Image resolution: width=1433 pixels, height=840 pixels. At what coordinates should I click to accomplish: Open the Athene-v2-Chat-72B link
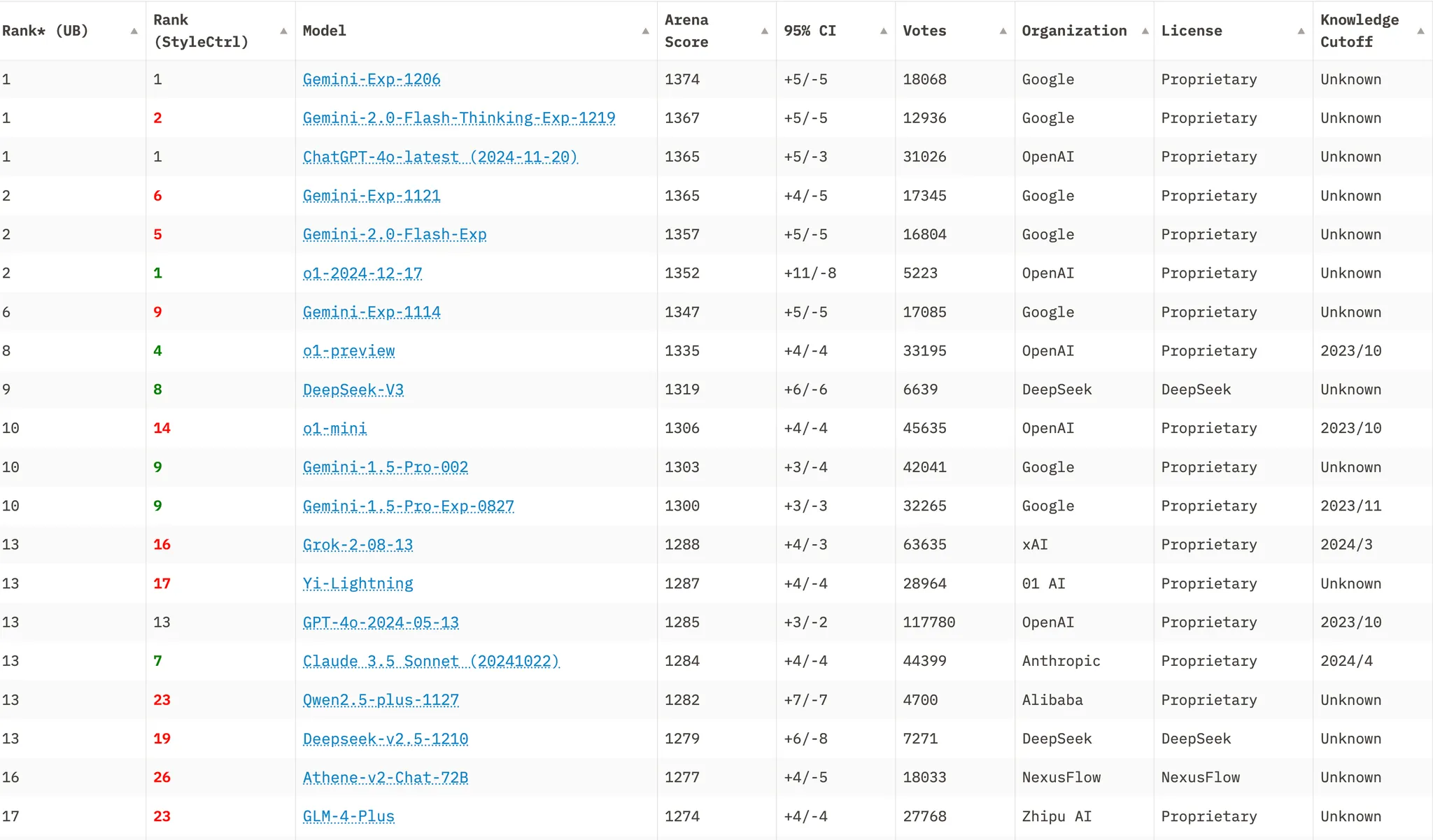coord(386,778)
